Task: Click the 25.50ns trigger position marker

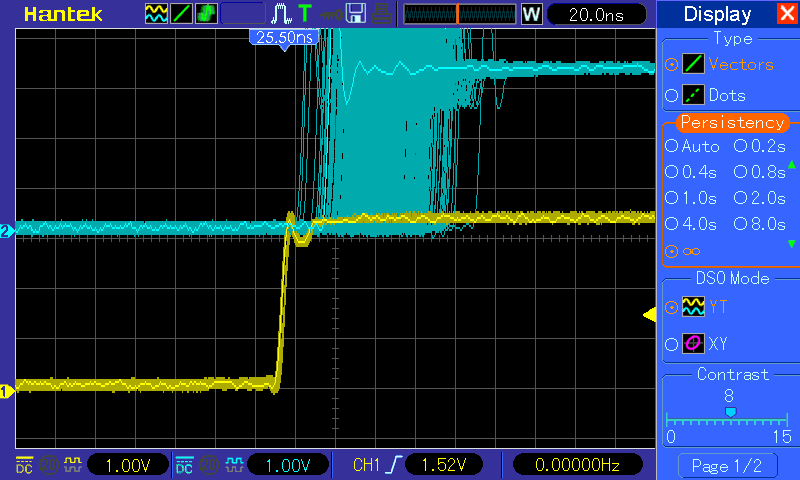Action: pos(283,37)
